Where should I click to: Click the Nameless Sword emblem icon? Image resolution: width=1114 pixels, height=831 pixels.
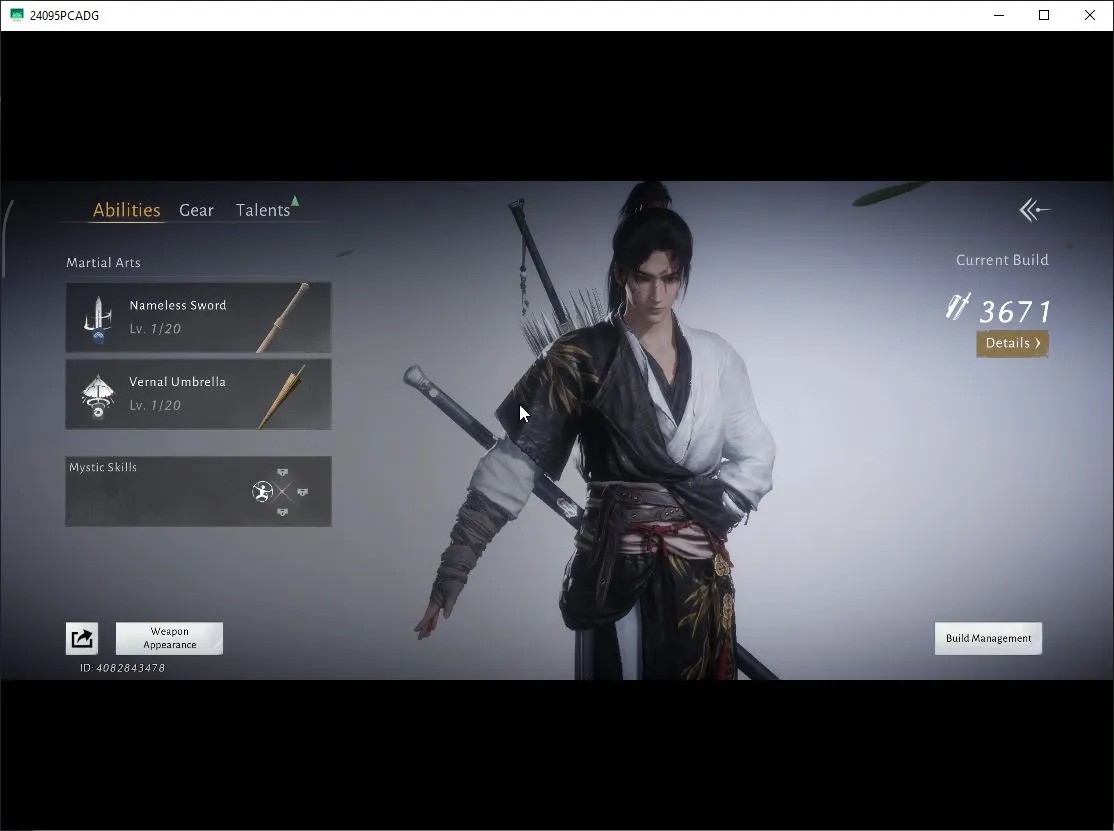[98, 319]
